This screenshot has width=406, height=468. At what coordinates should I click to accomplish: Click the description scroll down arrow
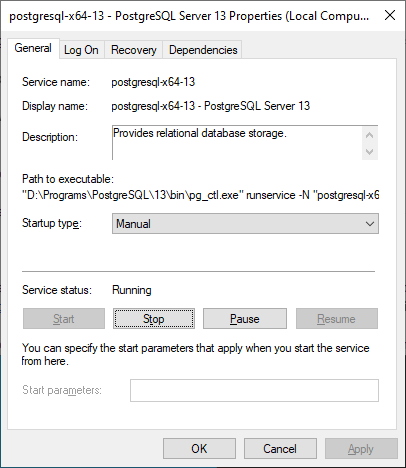pos(370,152)
